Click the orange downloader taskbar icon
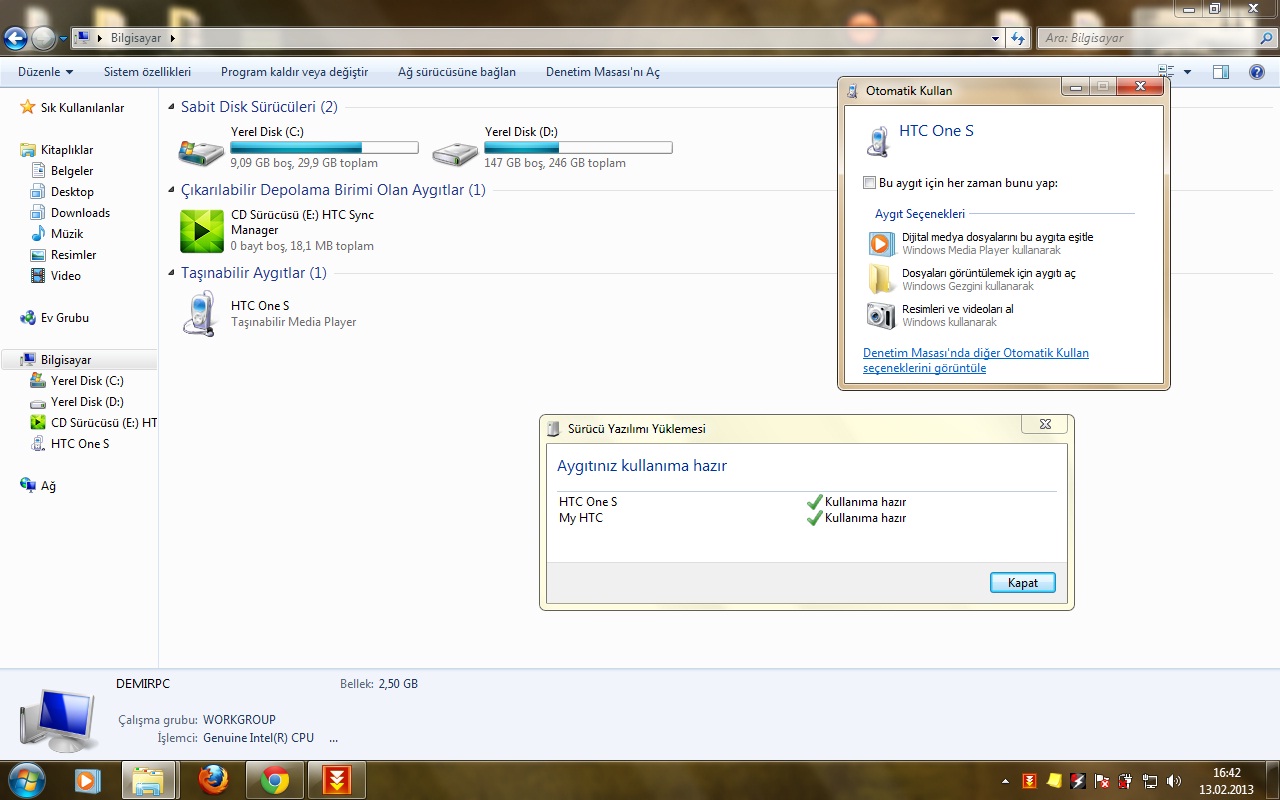This screenshot has height=800, width=1280. pos(336,780)
